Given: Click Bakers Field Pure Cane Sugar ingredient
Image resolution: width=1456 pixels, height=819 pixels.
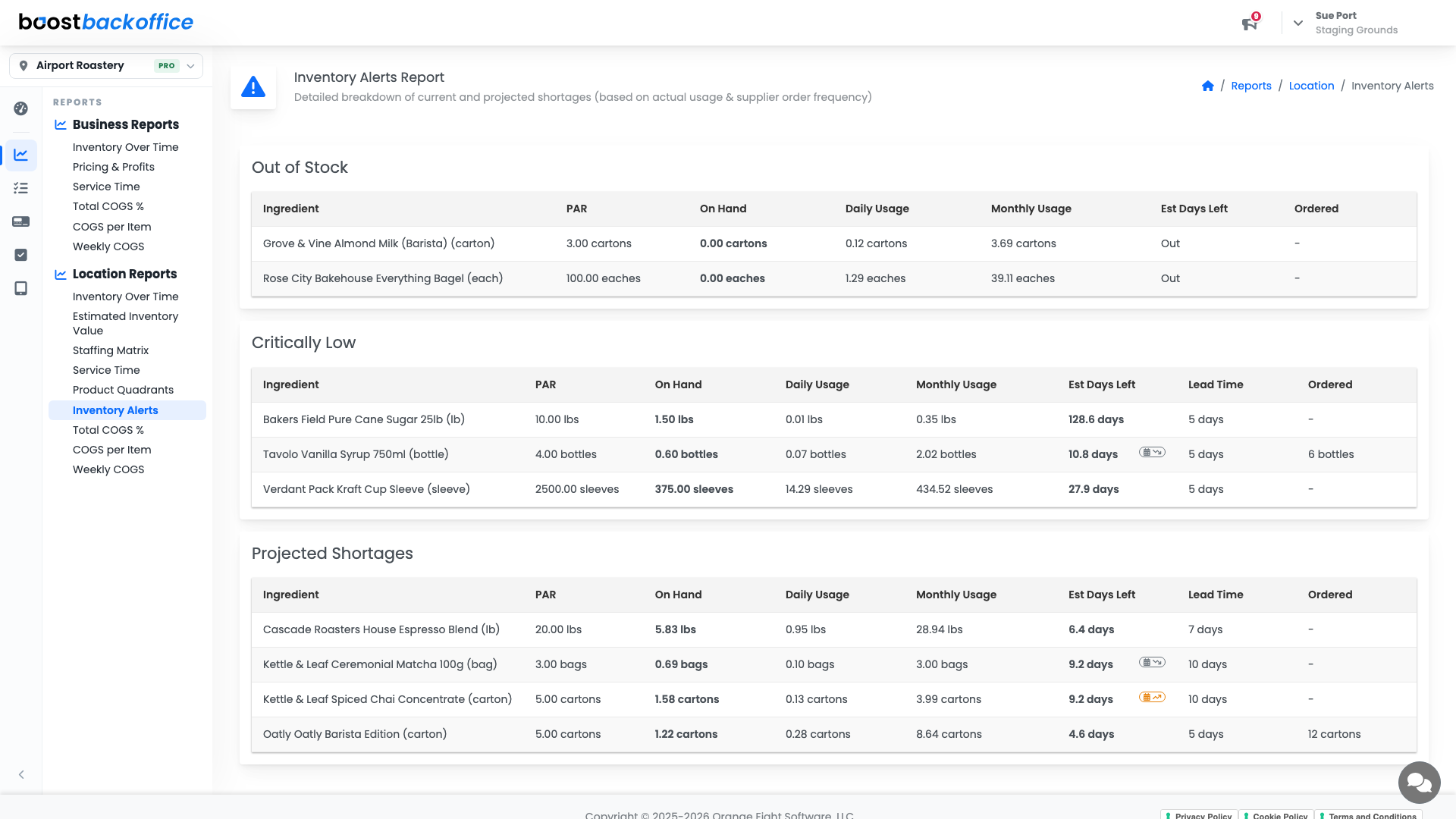Looking at the screenshot, I should tap(364, 419).
